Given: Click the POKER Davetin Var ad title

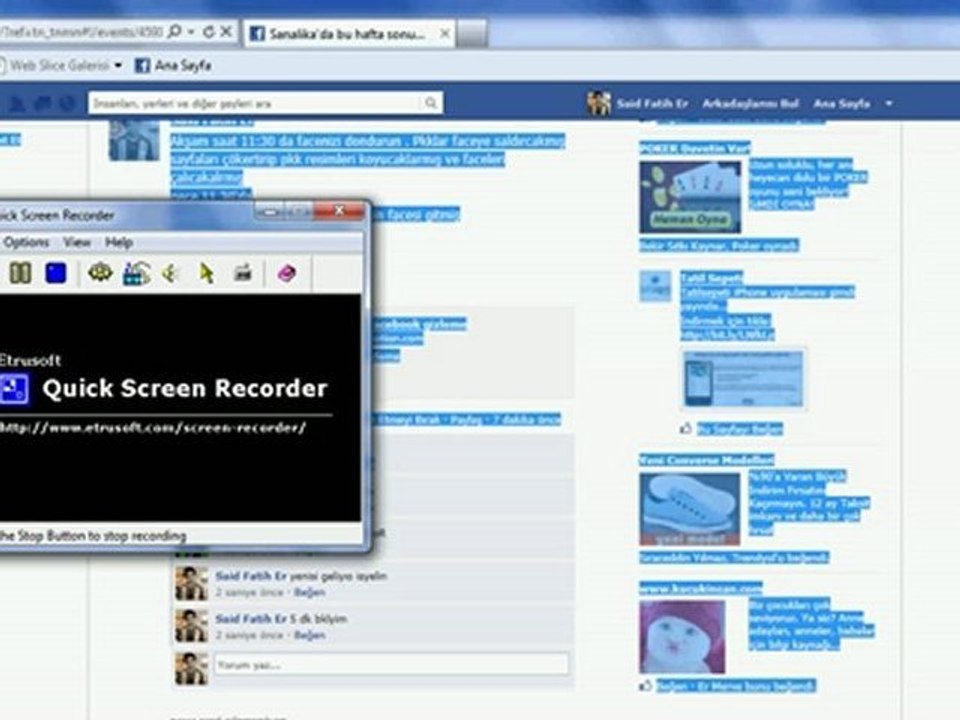Looking at the screenshot, I should (x=694, y=148).
